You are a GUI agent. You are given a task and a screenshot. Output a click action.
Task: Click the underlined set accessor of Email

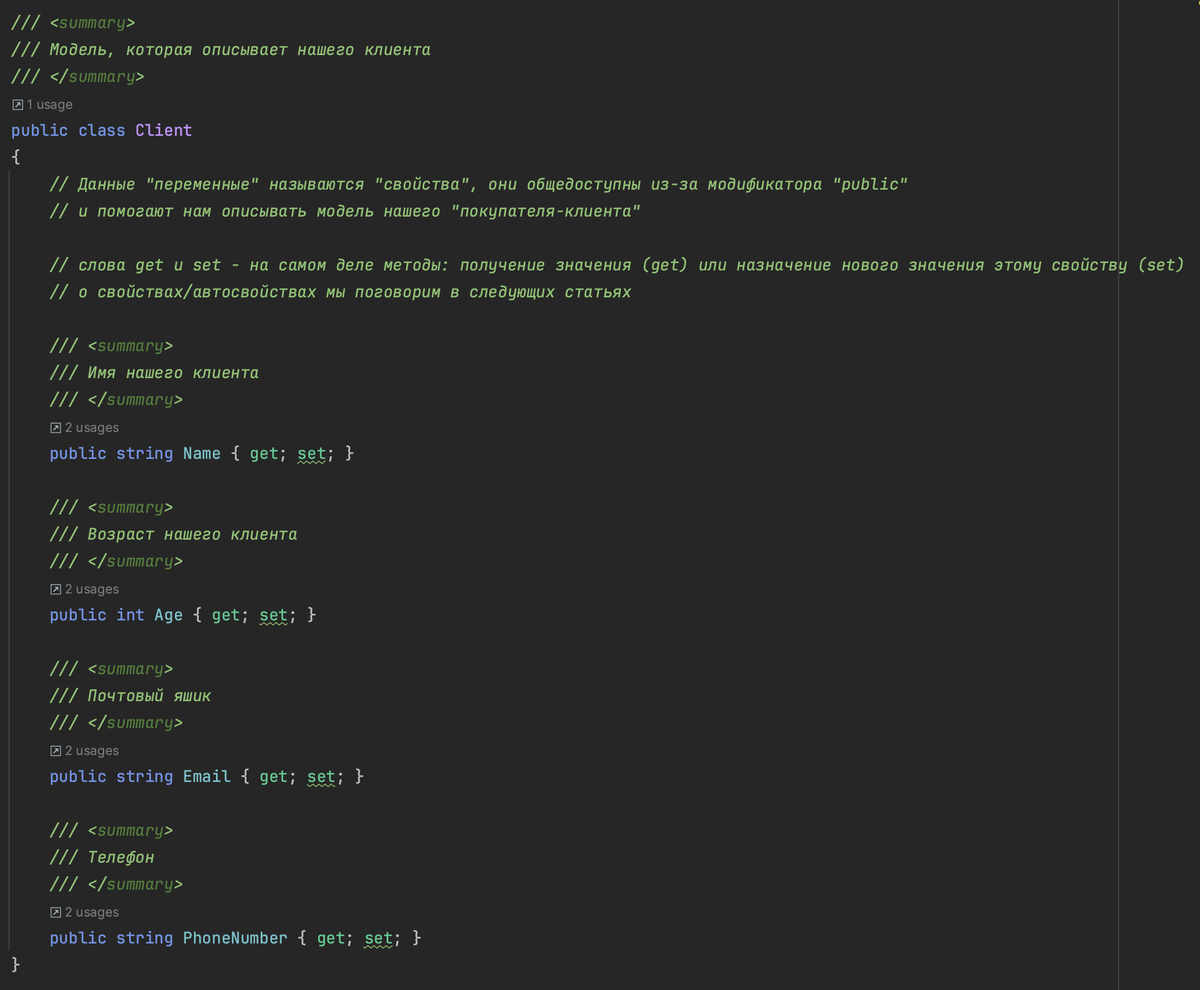click(x=322, y=777)
